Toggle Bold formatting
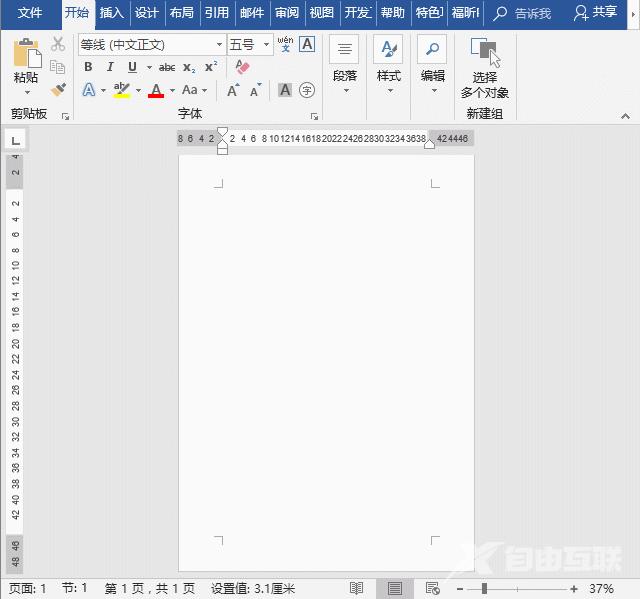The width and height of the screenshot is (640, 599). point(88,67)
